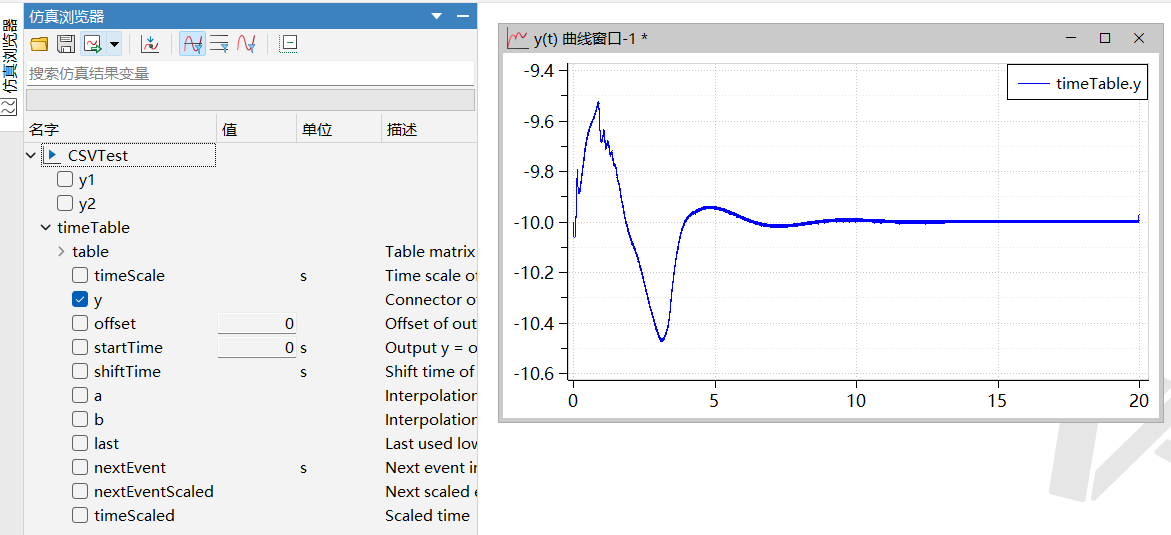Click the 描述 column header
Image resolution: width=1171 pixels, height=535 pixels.
click(x=402, y=130)
